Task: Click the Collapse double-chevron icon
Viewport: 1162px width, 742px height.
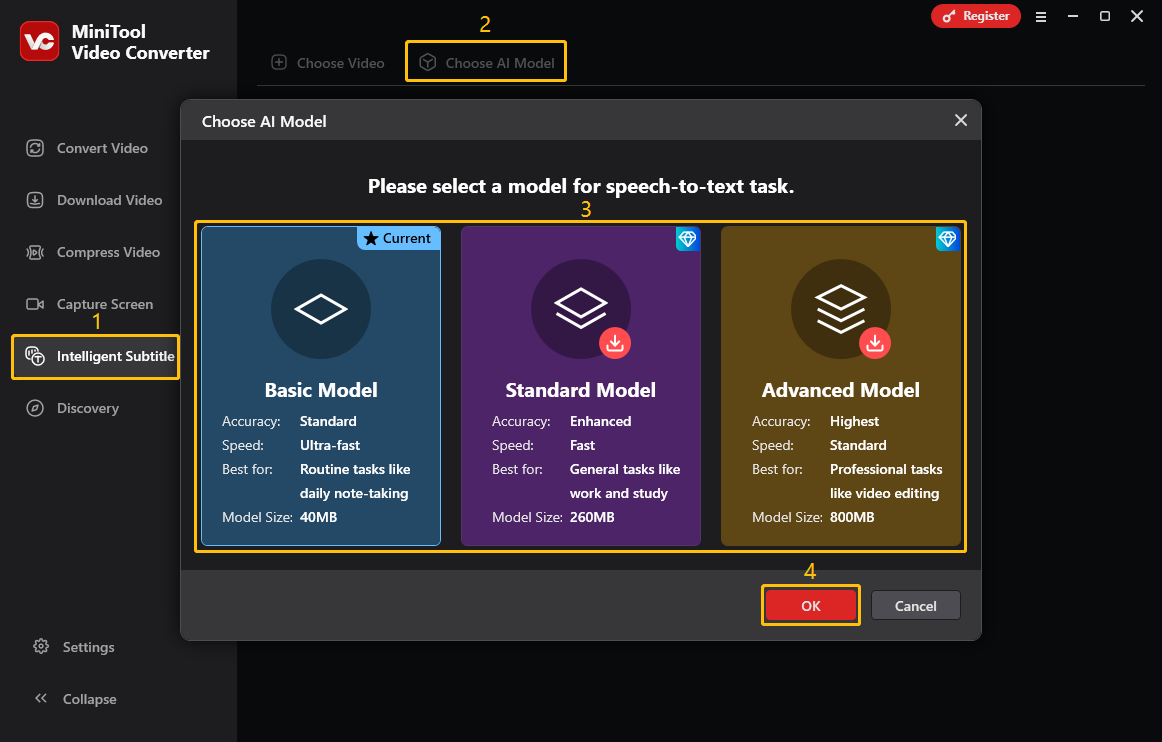Action: [41, 698]
